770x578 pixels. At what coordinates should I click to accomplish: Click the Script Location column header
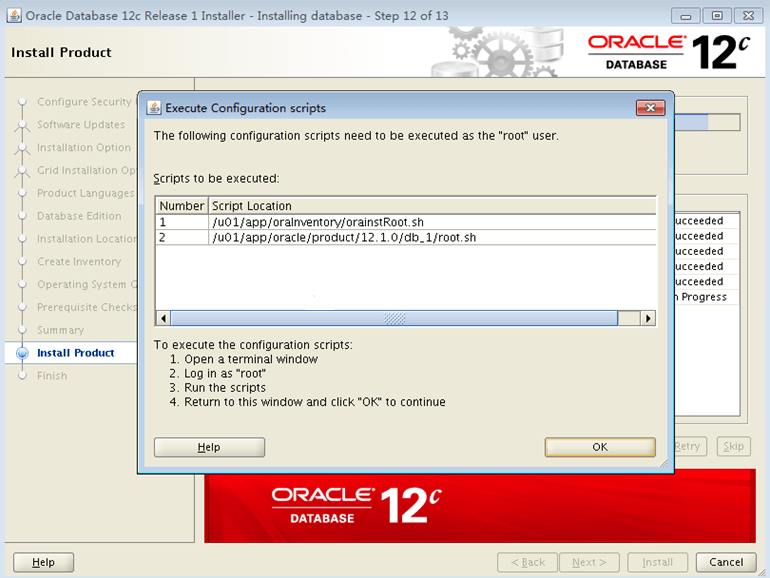pyautogui.click(x=432, y=206)
